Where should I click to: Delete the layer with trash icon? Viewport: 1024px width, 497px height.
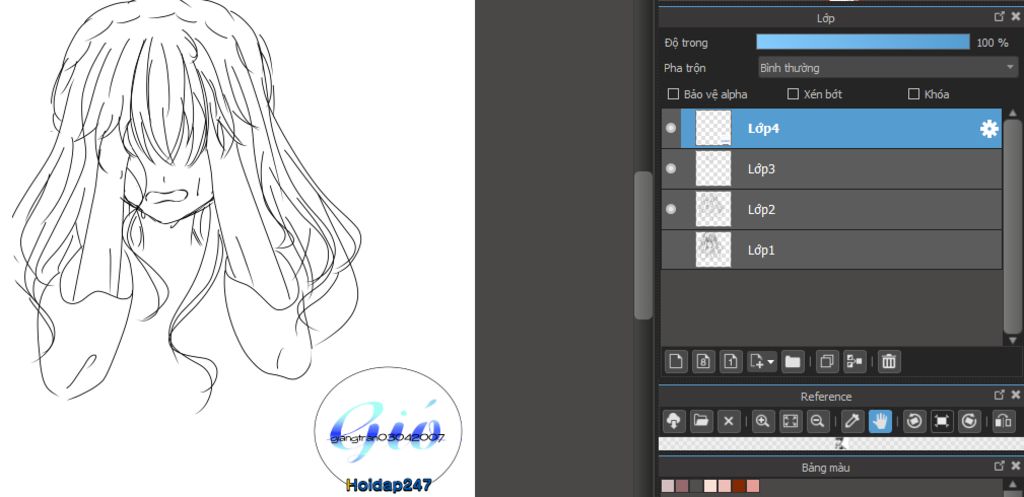pos(889,361)
